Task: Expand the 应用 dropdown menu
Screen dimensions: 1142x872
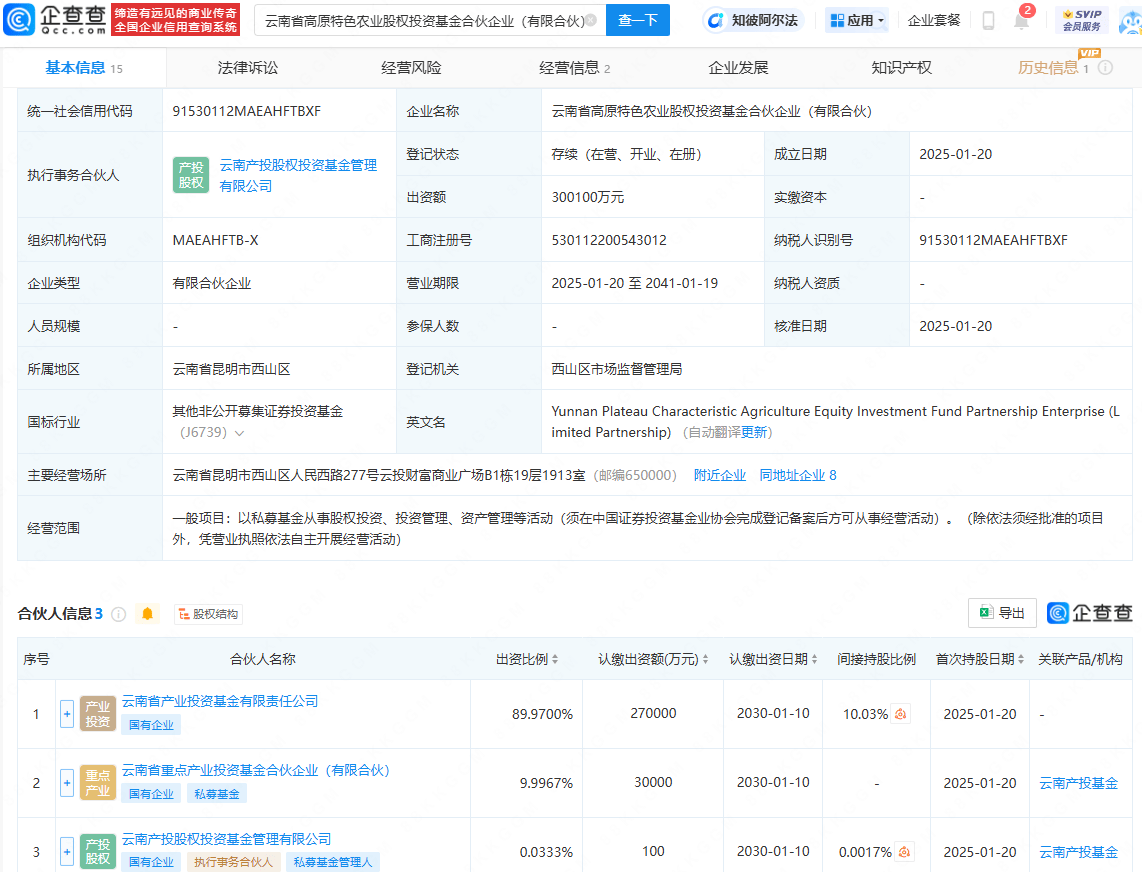Action: (x=857, y=20)
